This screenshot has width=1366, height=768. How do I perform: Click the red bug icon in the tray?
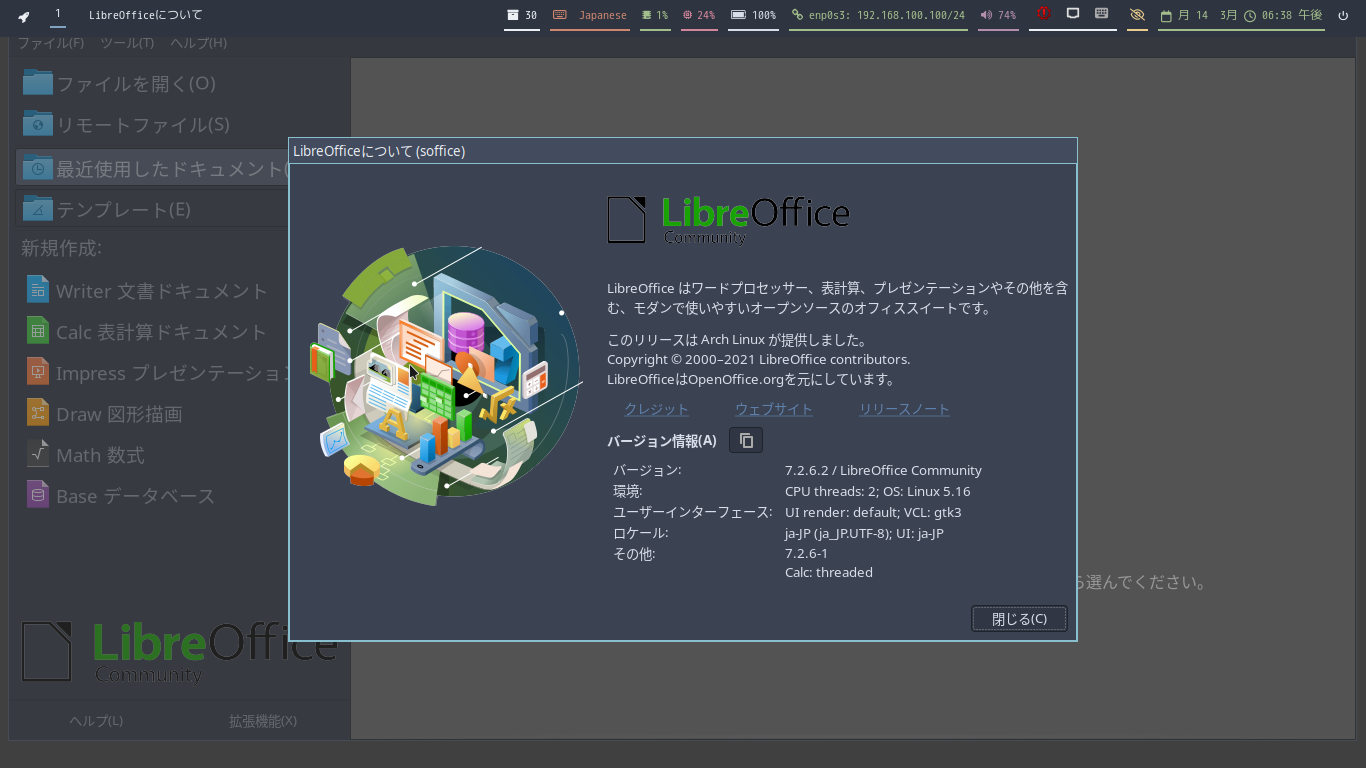tap(1043, 14)
